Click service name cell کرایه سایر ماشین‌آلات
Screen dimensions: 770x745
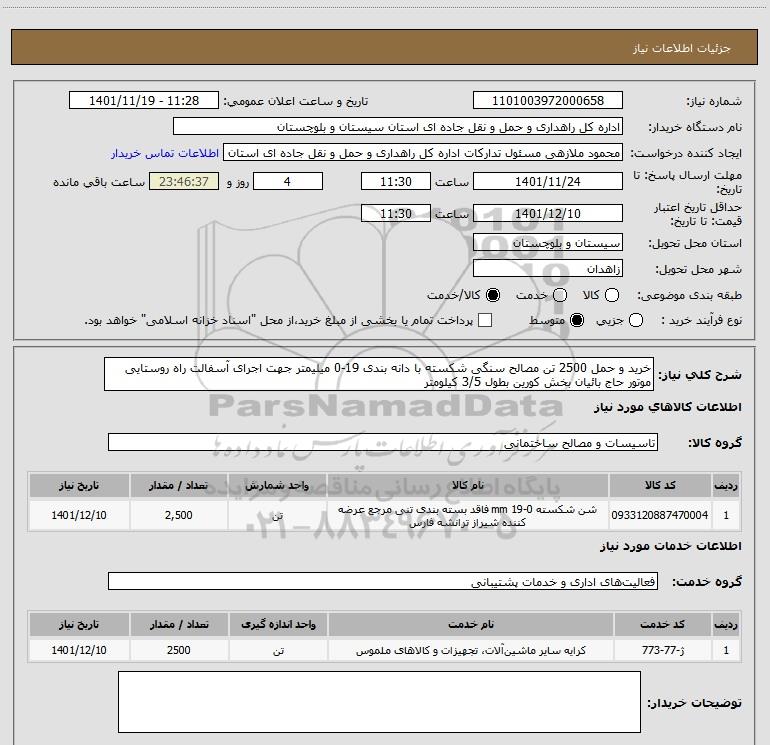click(x=470, y=651)
